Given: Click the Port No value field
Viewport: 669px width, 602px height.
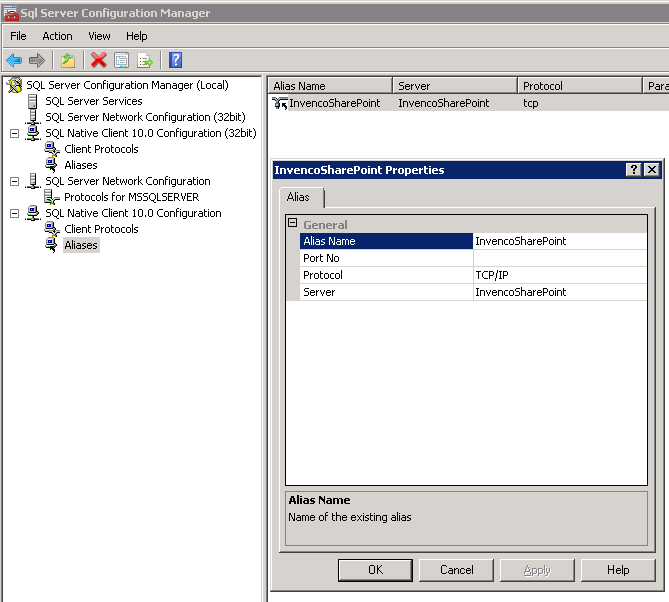Looking at the screenshot, I should coord(559,258).
